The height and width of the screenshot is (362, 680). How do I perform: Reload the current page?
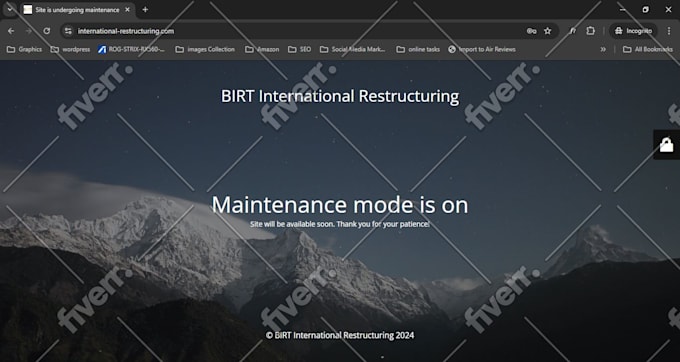[x=47, y=31]
